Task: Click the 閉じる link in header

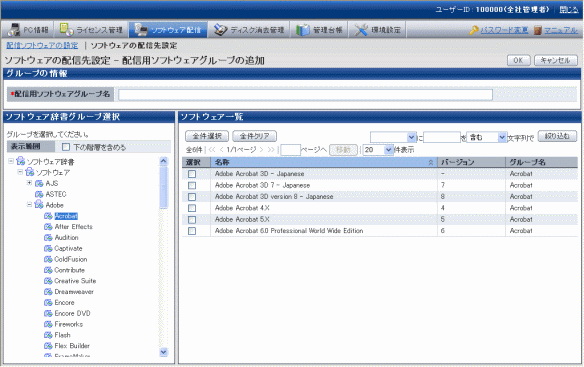Action: click(x=569, y=10)
